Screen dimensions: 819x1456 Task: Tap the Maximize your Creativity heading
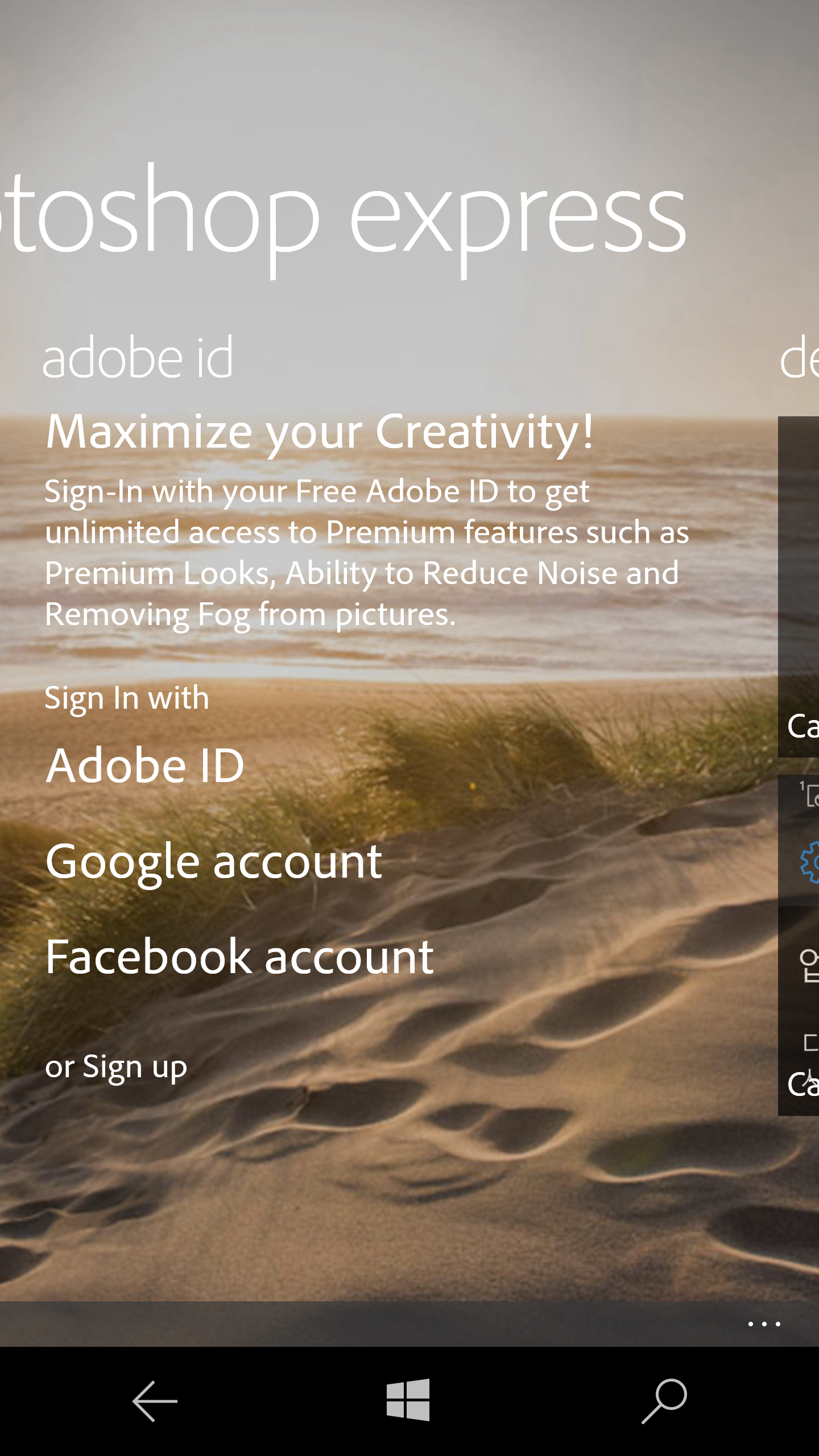[320, 432]
